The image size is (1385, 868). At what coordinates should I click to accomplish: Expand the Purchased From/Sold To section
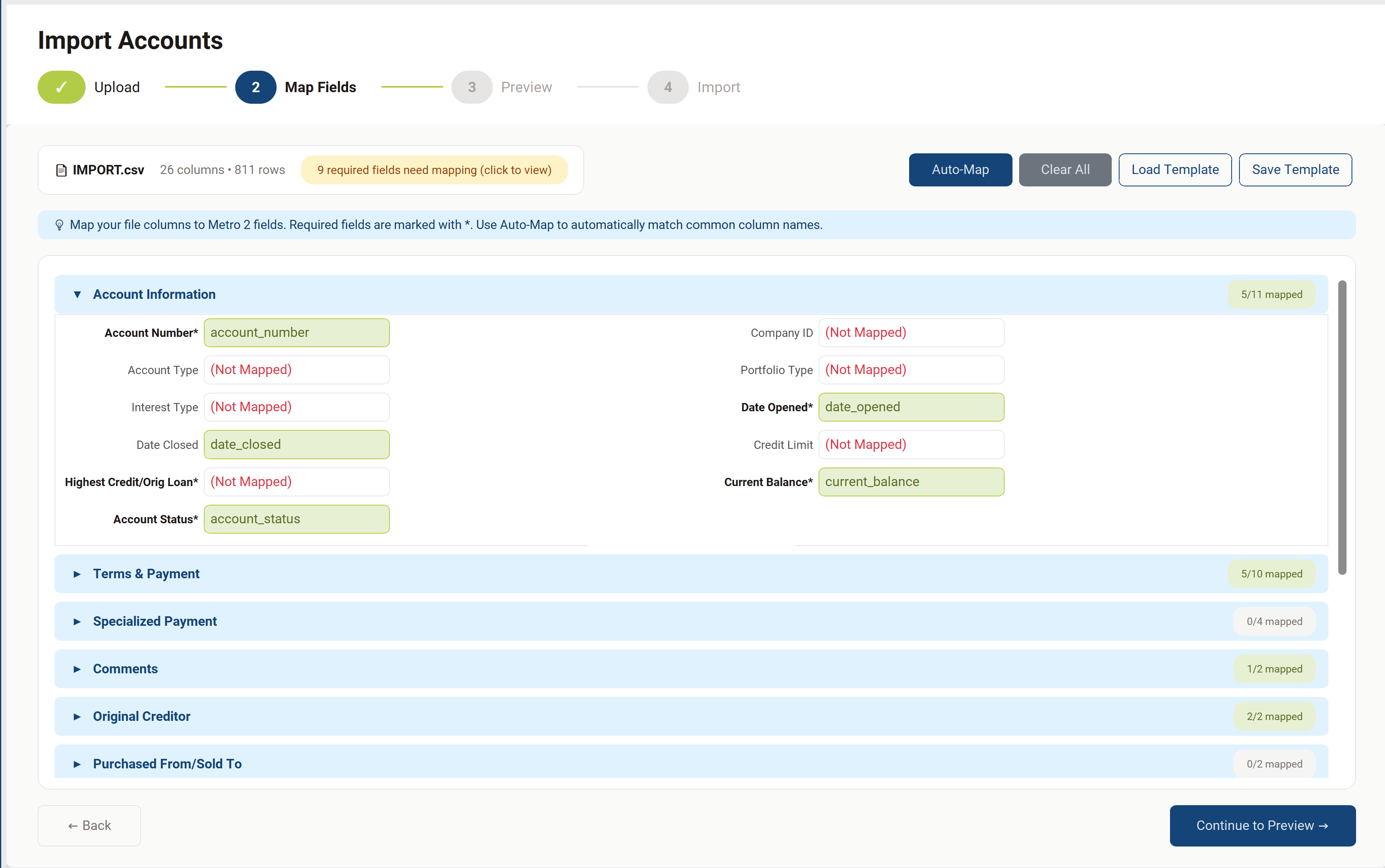pyautogui.click(x=691, y=762)
